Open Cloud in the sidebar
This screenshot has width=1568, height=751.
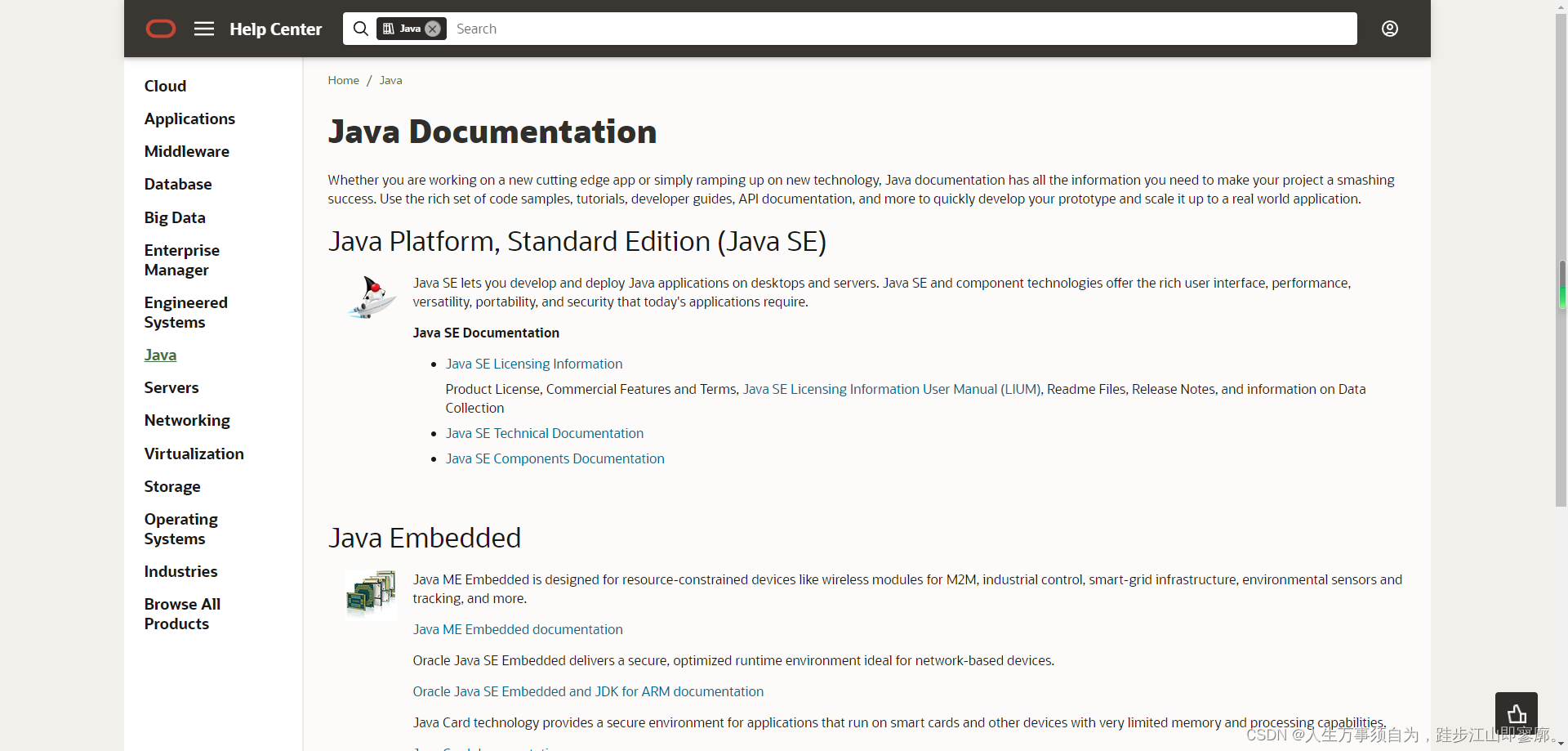click(x=165, y=86)
